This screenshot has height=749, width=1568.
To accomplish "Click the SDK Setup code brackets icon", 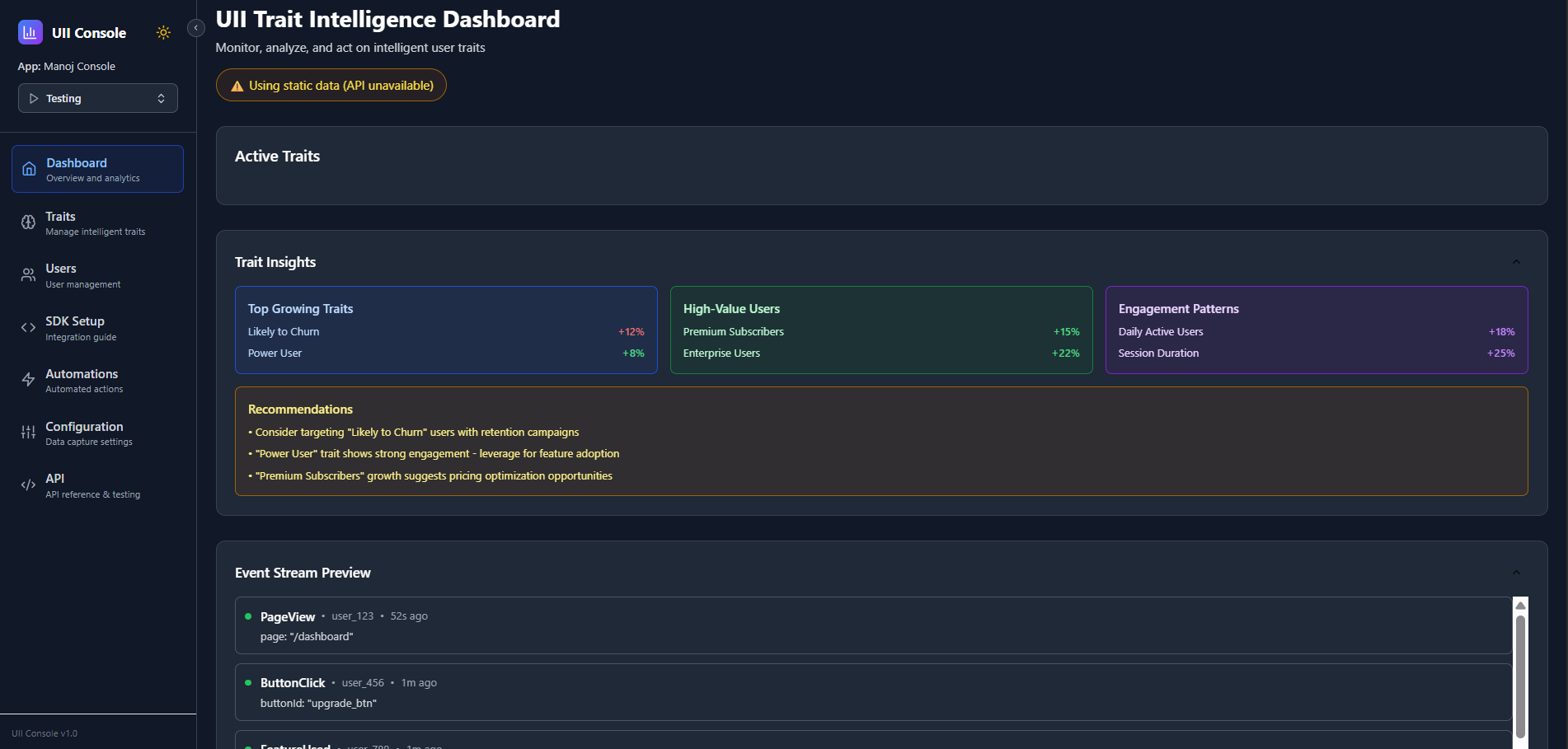I will tap(28, 328).
